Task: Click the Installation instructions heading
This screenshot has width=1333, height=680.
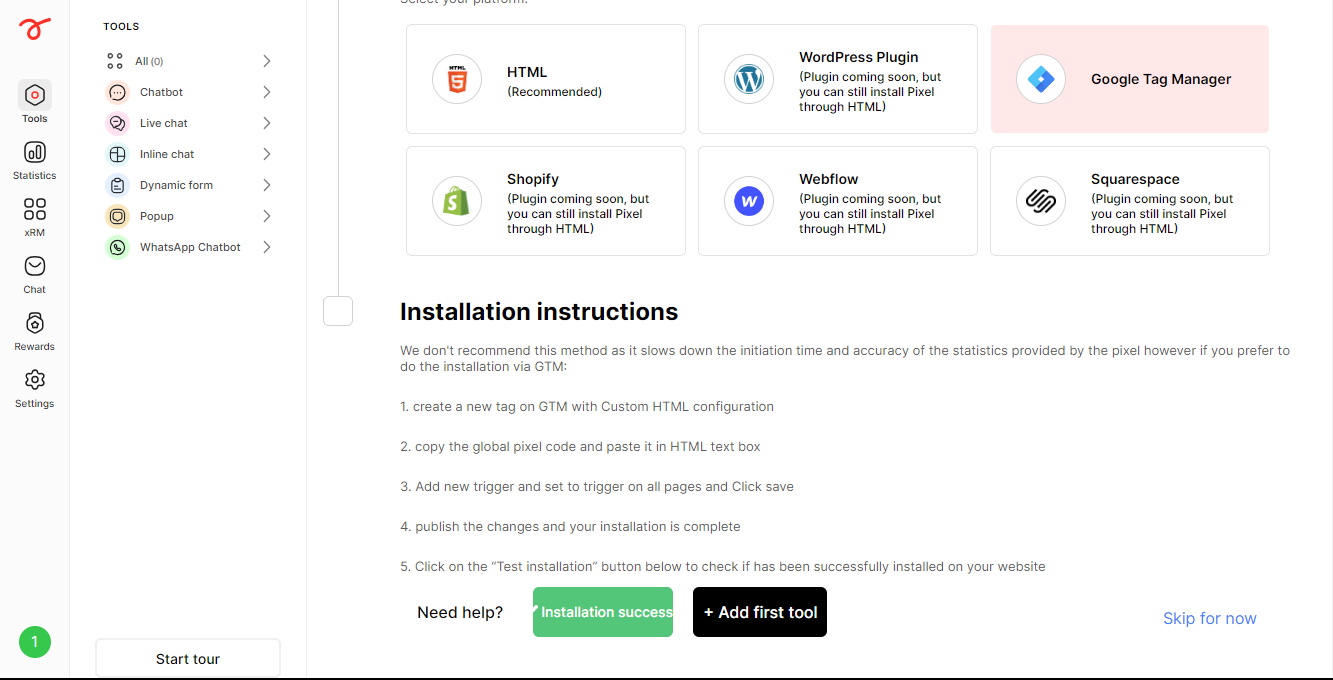Action: [x=539, y=312]
